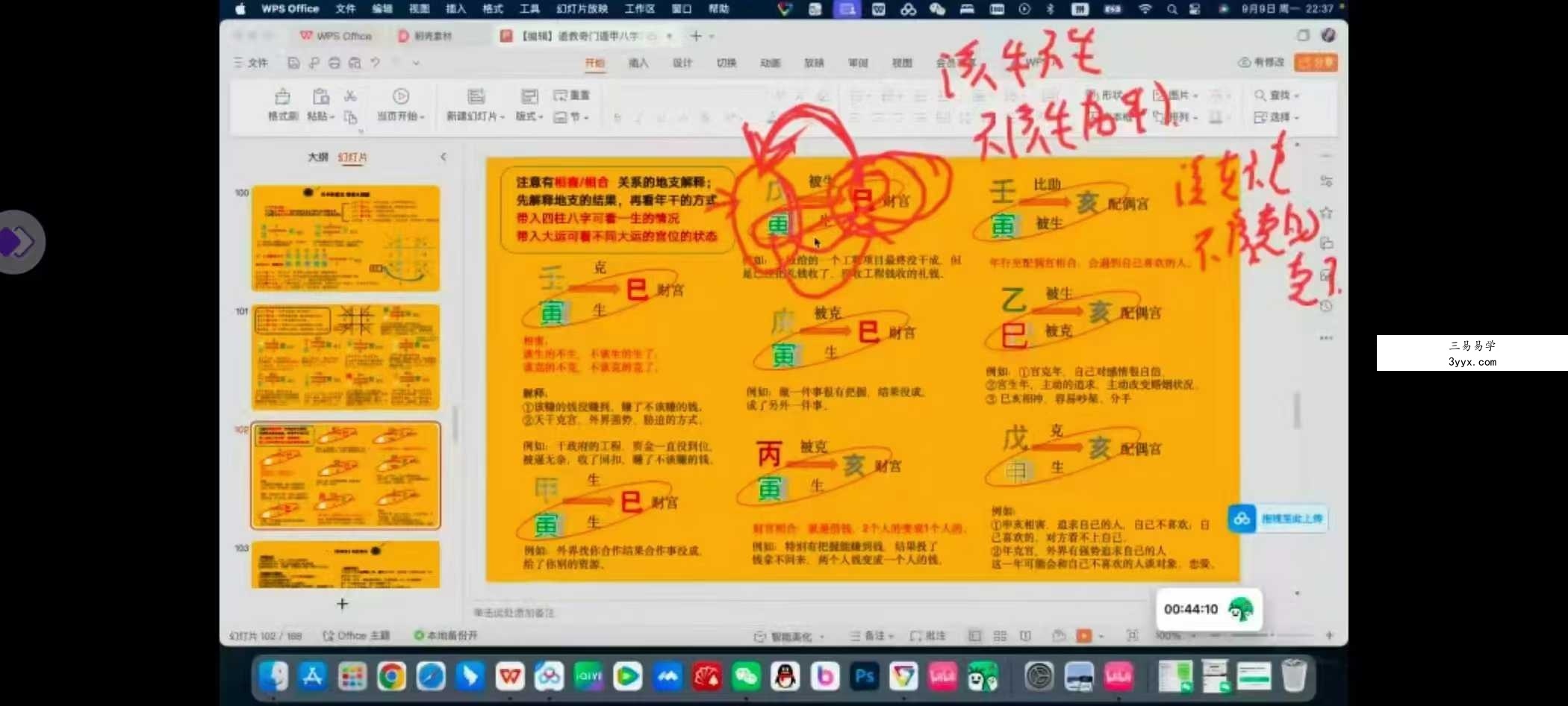The image size is (1568, 706).
Task: Switch to the Design (设计) ribbon tab
Action: point(682,63)
